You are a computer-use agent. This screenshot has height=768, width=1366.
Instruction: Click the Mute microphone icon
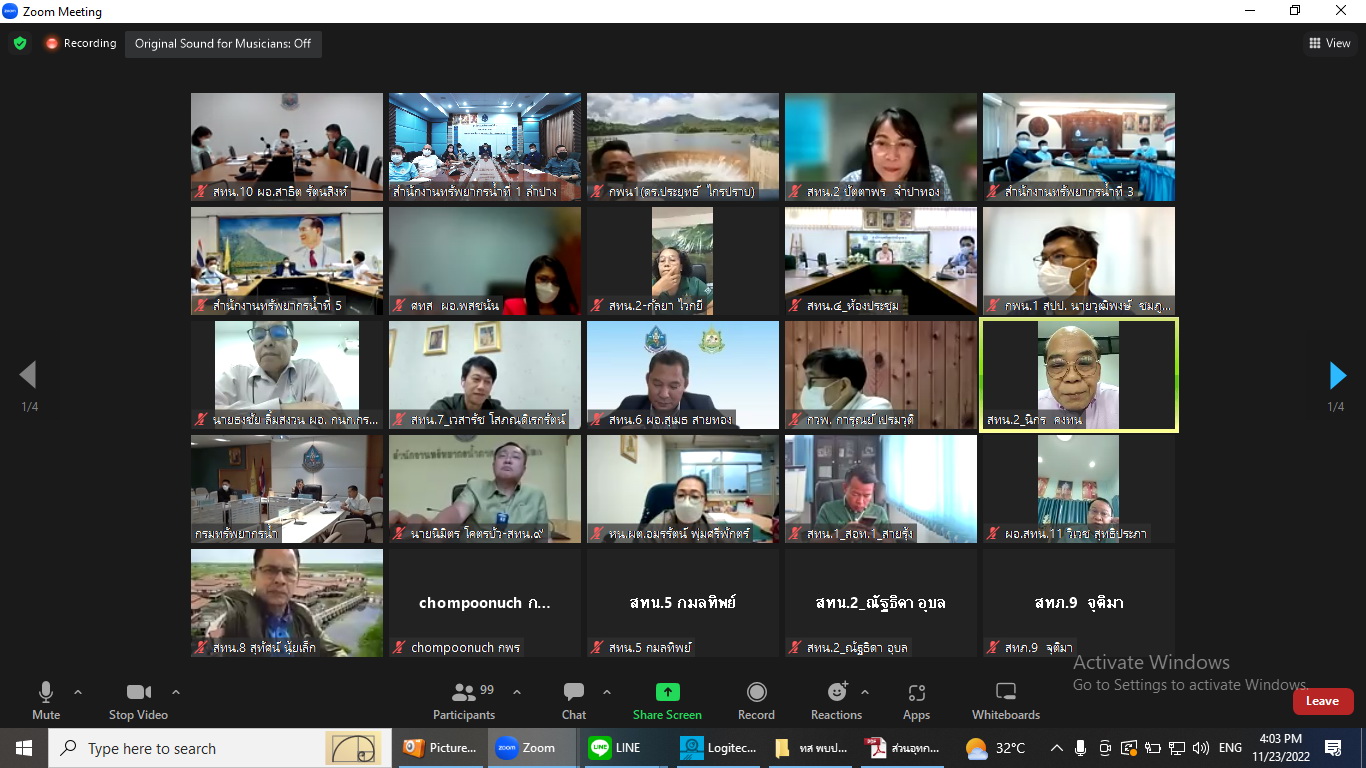pyautogui.click(x=46, y=692)
